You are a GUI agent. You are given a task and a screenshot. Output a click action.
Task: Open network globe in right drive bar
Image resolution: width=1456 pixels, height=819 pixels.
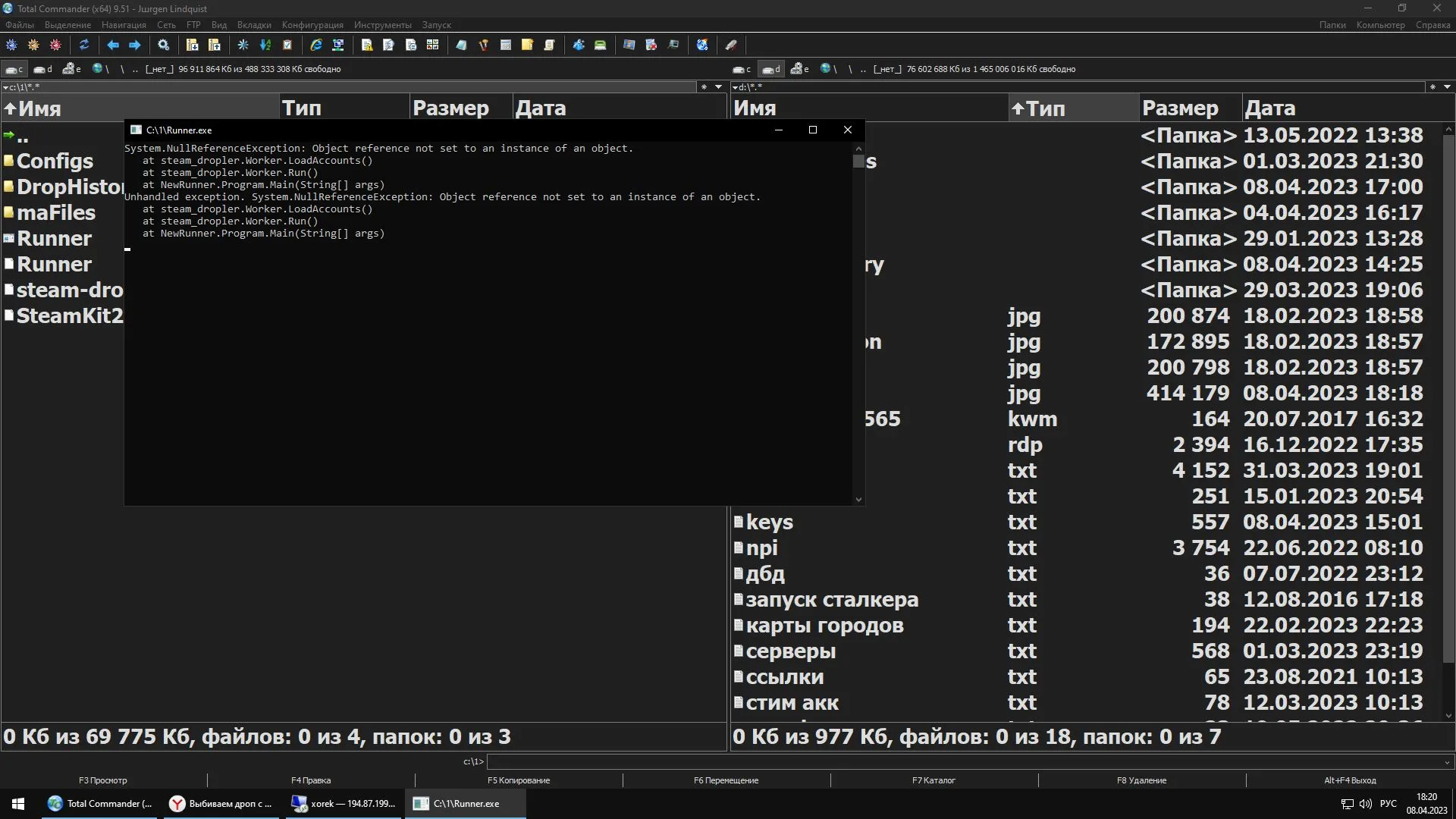tap(829, 69)
